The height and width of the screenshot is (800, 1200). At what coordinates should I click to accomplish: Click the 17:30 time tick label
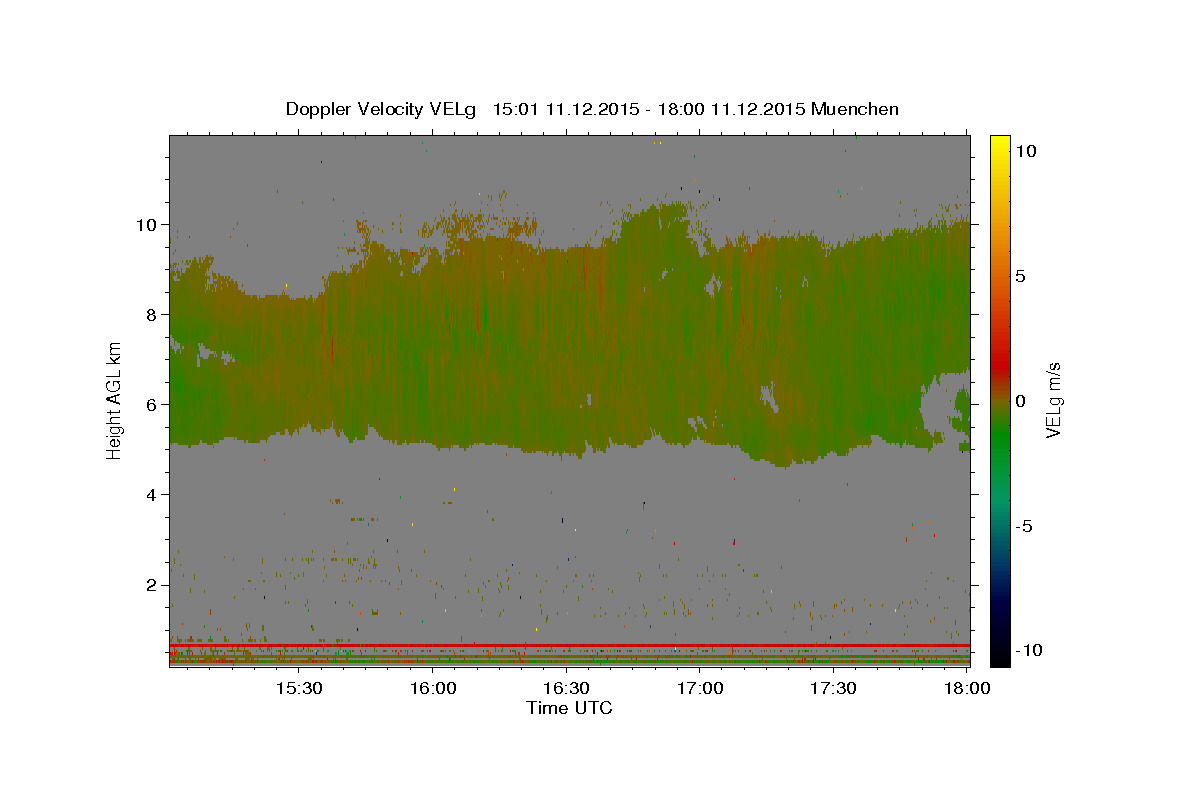833,688
